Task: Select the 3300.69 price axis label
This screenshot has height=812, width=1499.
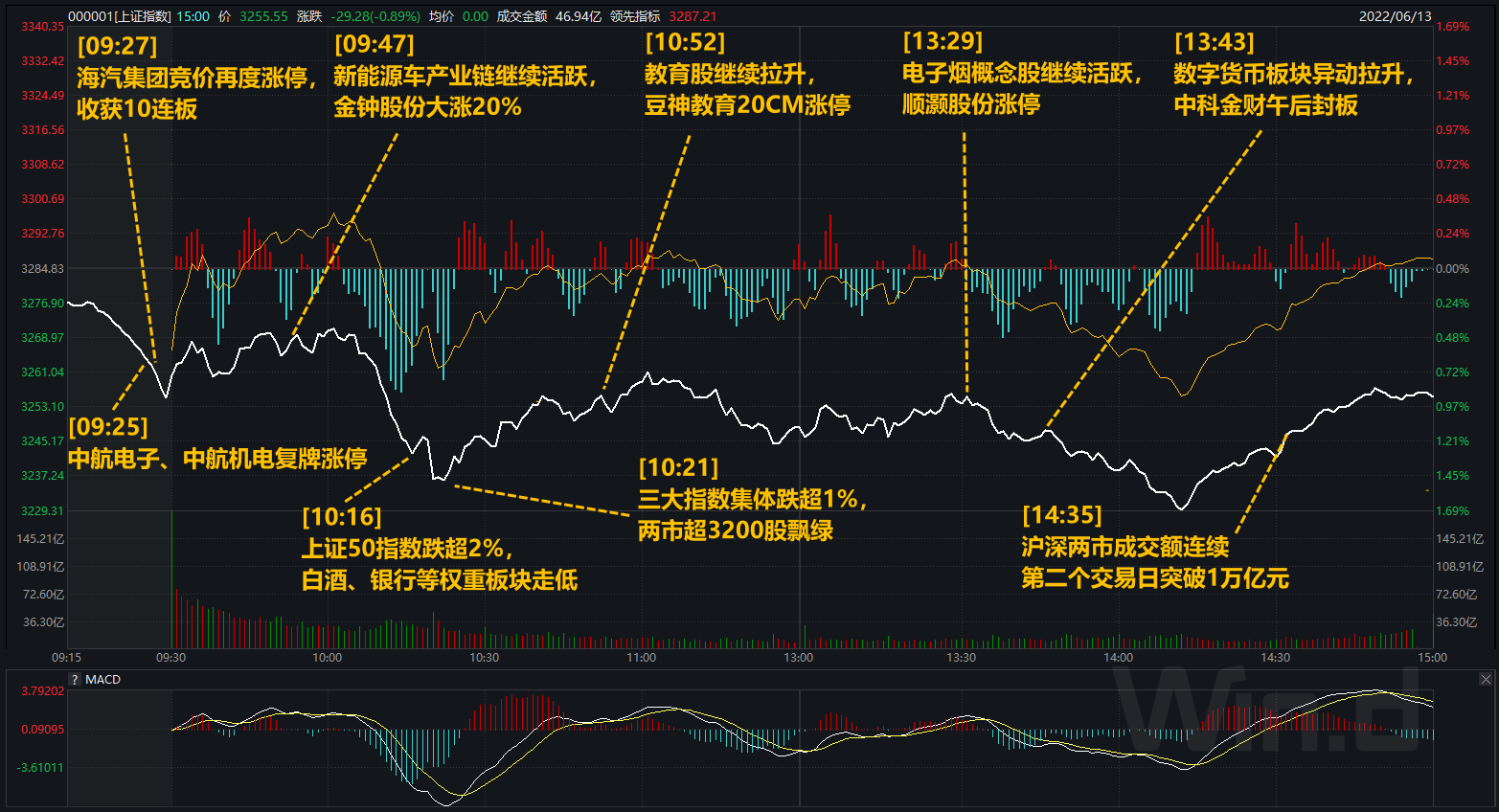Action: coord(43,199)
